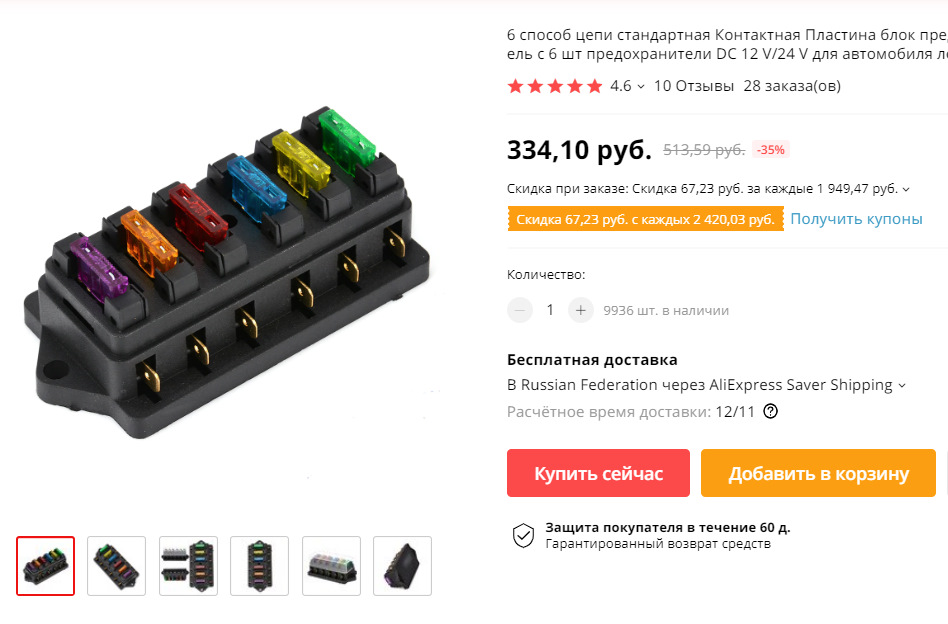The width and height of the screenshot is (948, 624).
Task: Expand the 4.6 rating breakdown chevron
Action: coord(641,86)
